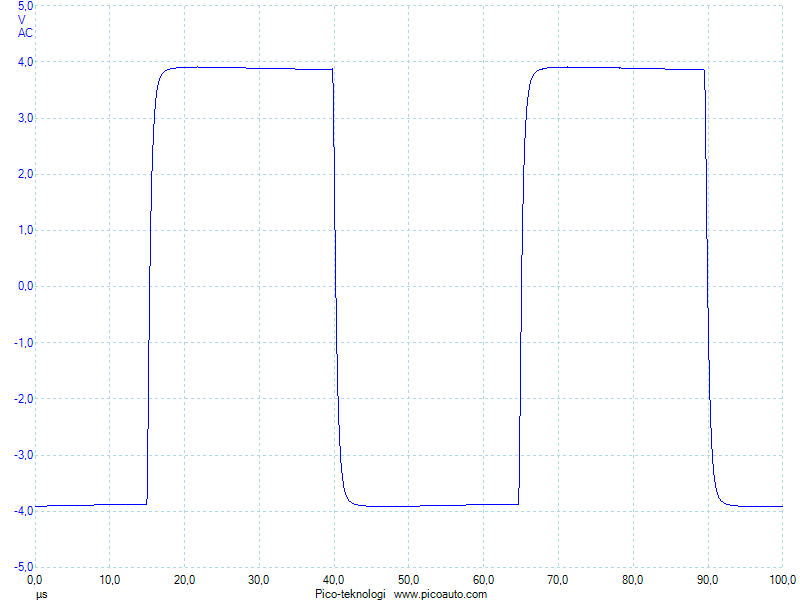
Task: Click the 20,0 time axis label
Action: point(184,580)
